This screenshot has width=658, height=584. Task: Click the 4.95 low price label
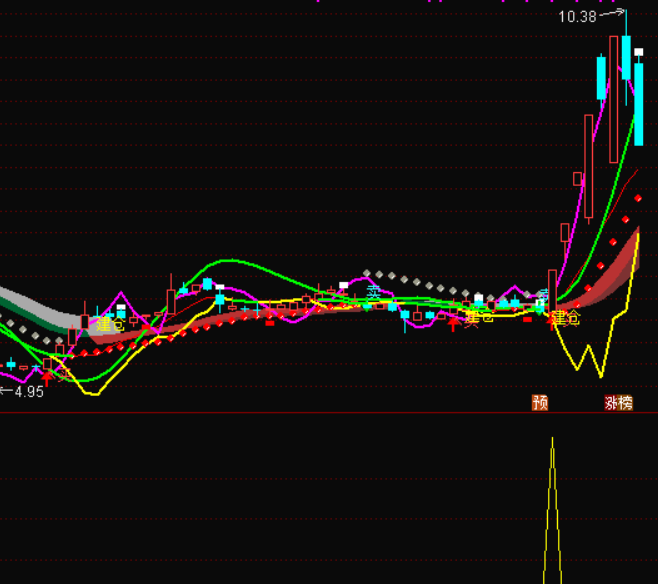click(x=29, y=392)
